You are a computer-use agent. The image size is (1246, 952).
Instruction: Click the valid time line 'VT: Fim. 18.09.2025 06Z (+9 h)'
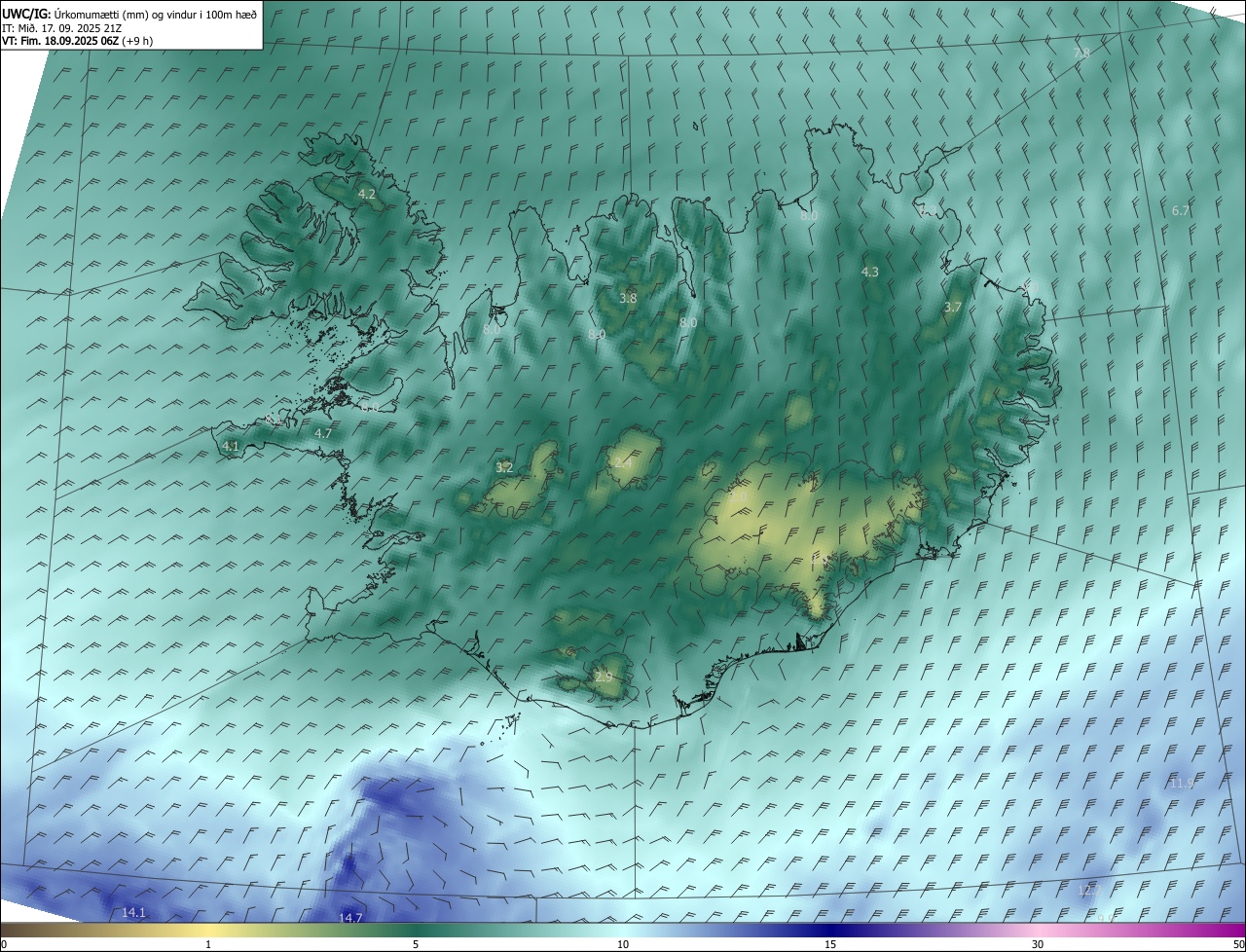(77, 41)
